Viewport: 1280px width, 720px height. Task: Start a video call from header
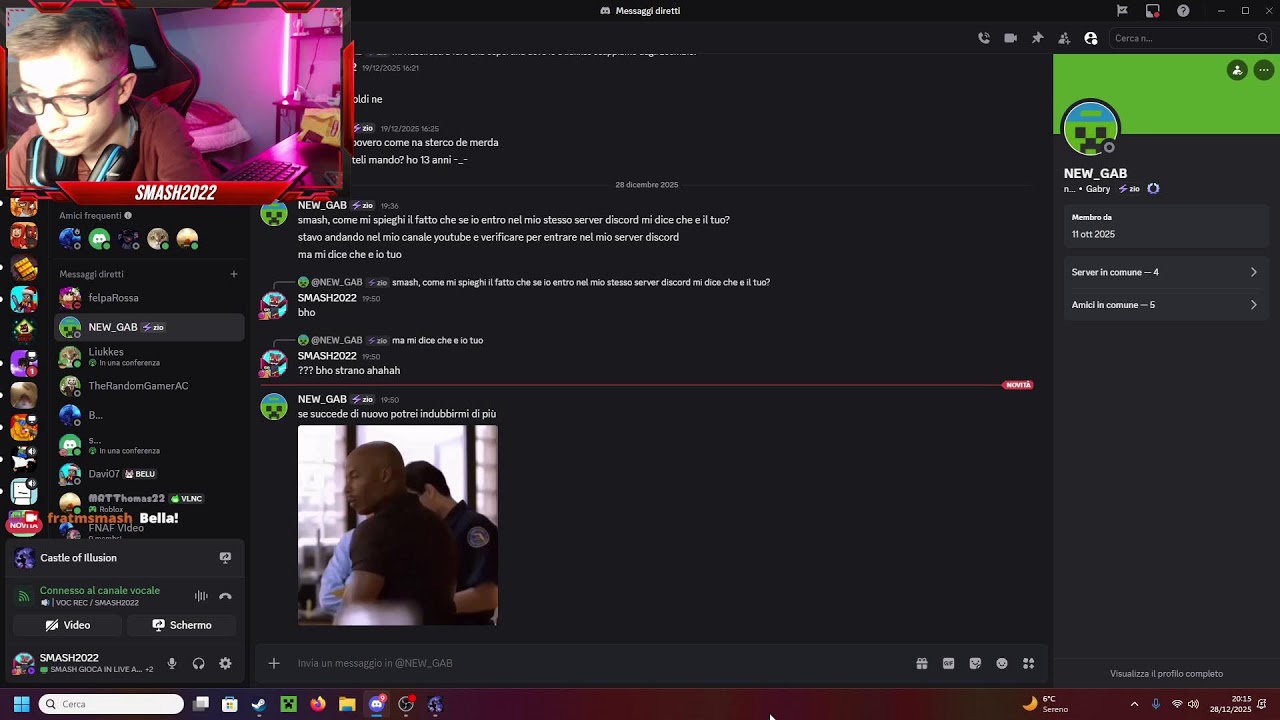(x=1011, y=38)
